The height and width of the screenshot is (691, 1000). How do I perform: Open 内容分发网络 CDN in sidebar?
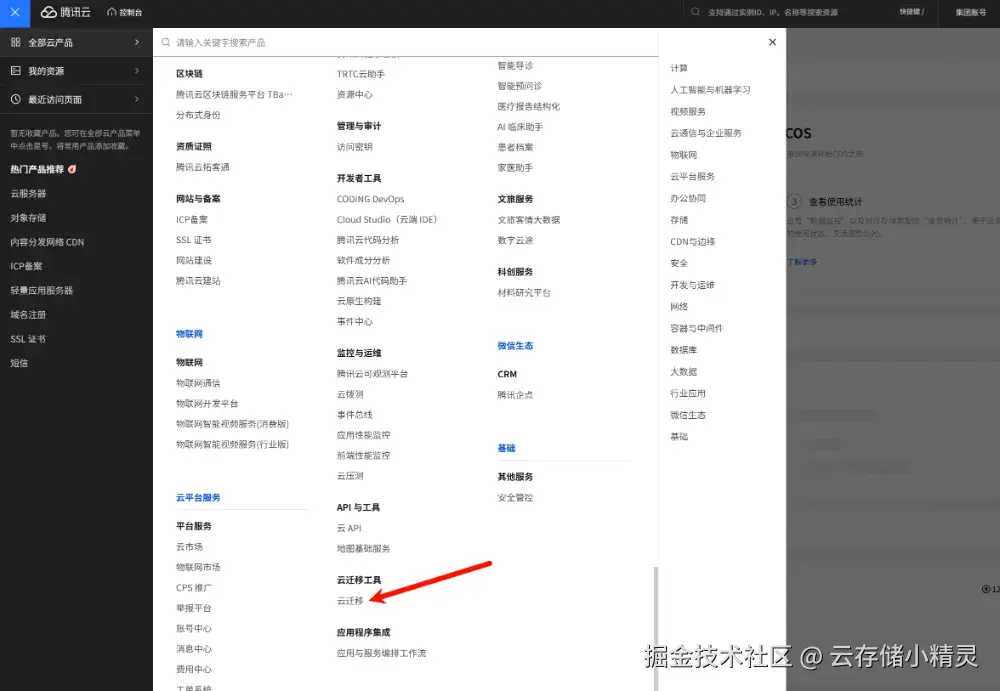[47, 242]
